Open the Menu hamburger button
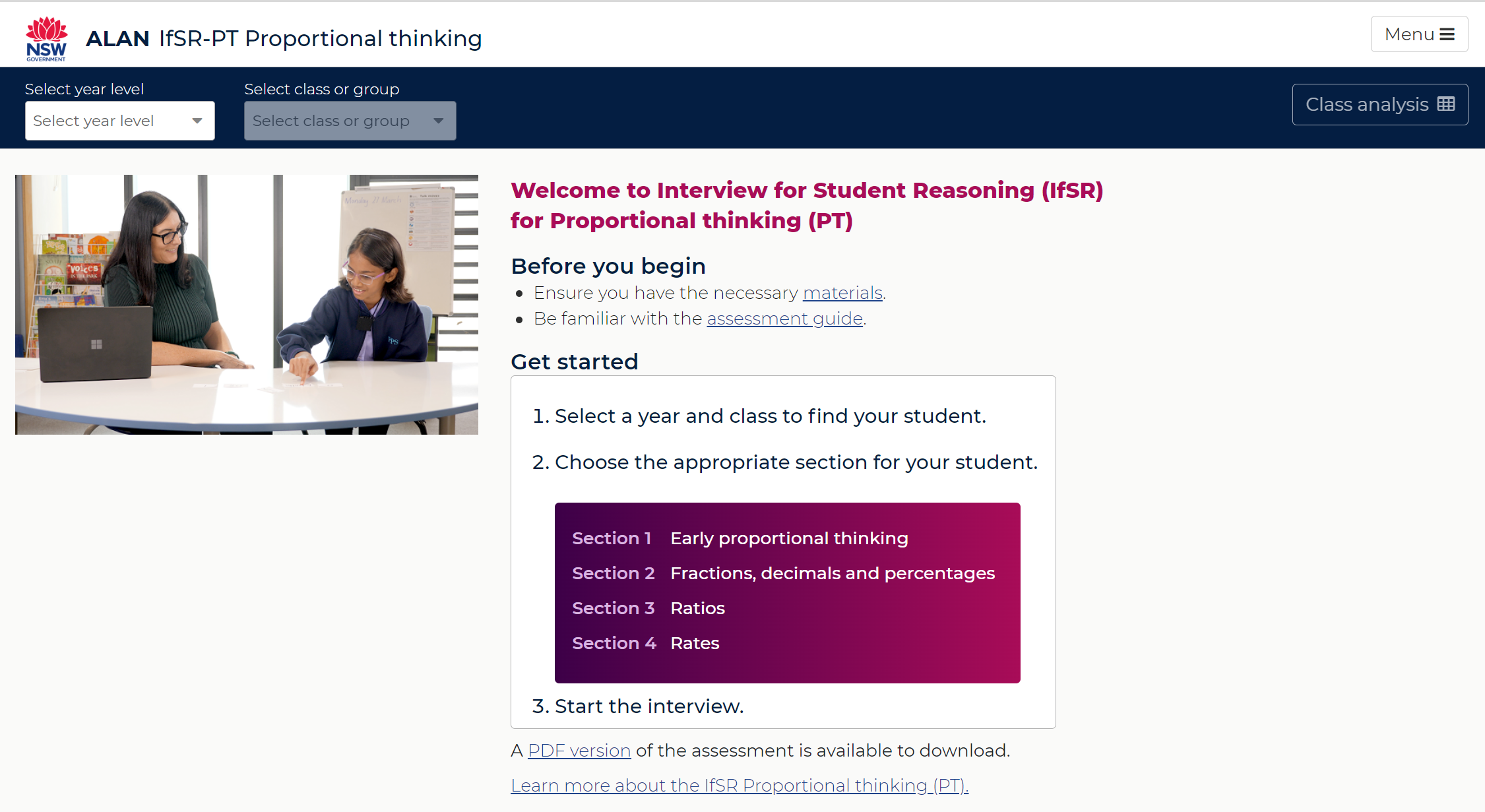Image resolution: width=1485 pixels, height=812 pixels. [x=1418, y=34]
